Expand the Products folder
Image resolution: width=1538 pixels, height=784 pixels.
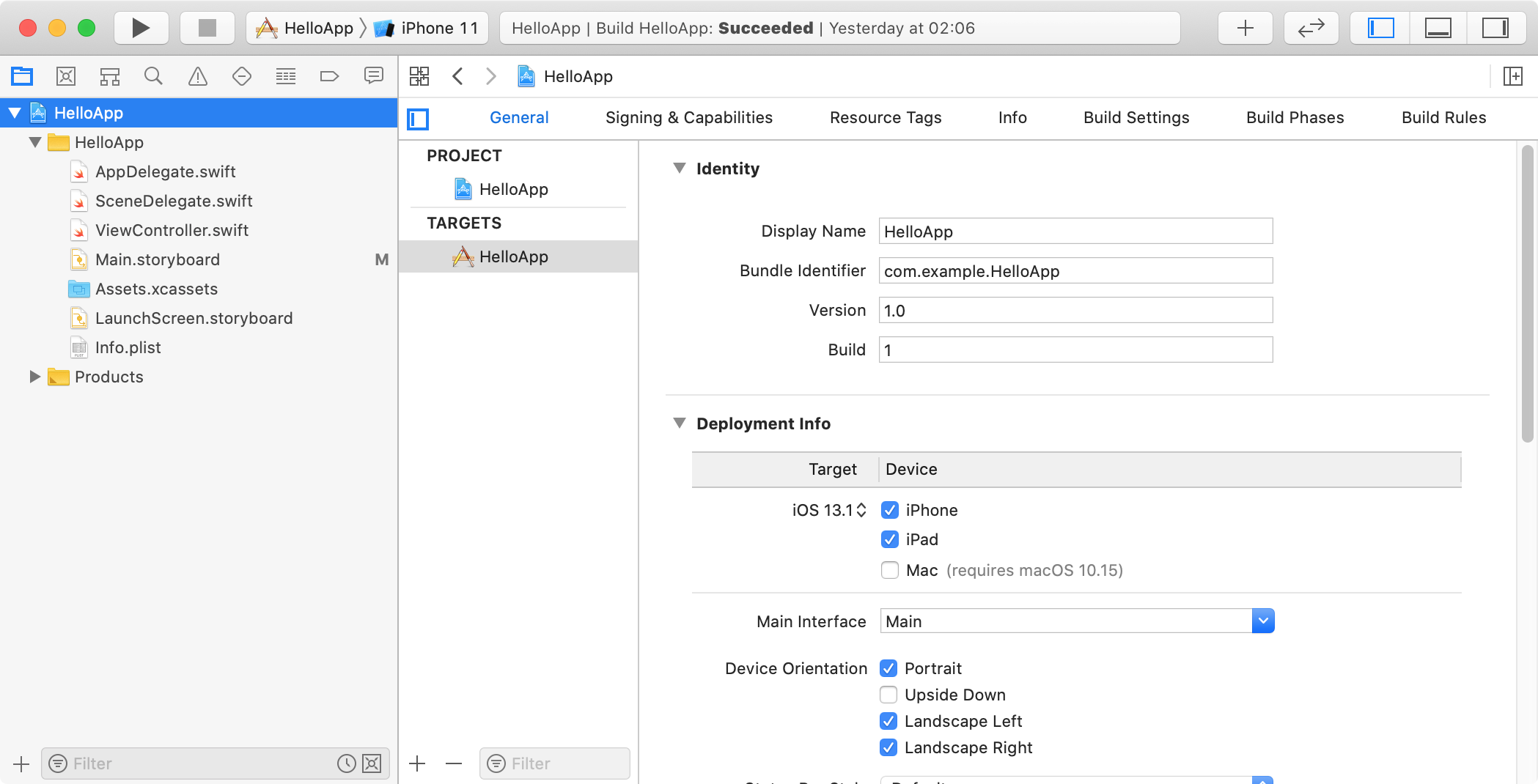35,377
